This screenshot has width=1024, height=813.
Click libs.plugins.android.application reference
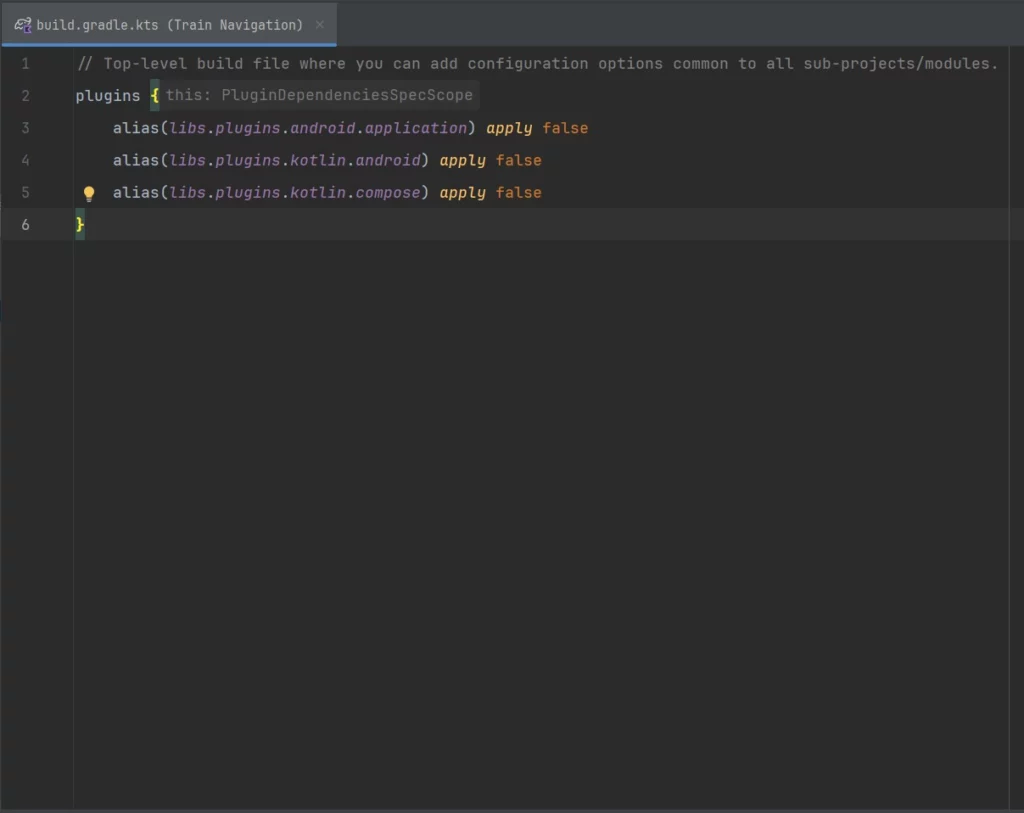(x=318, y=128)
